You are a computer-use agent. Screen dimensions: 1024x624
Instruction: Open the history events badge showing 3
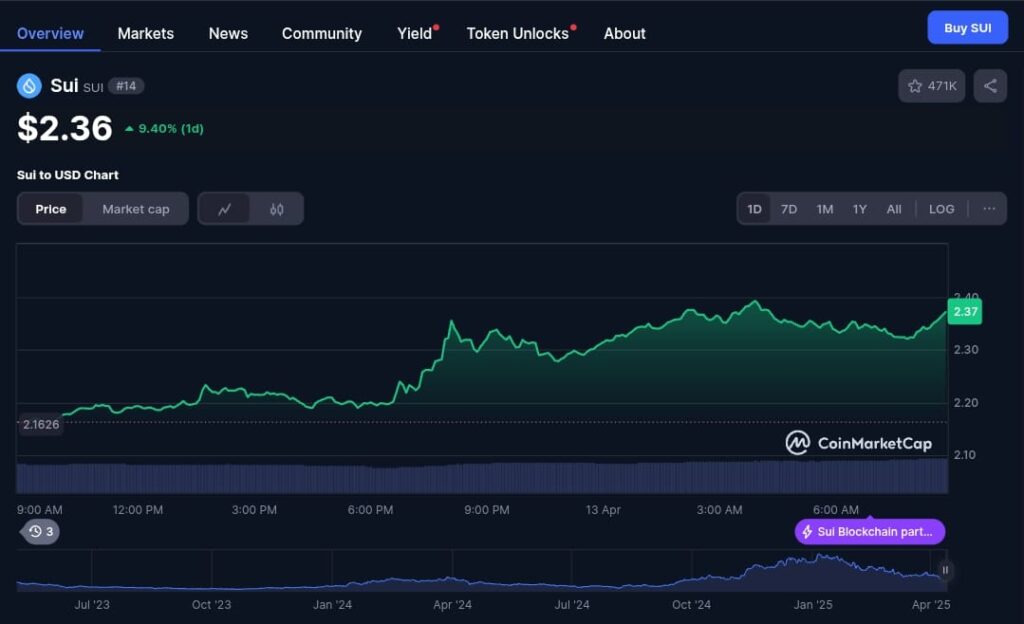(40, 531)
